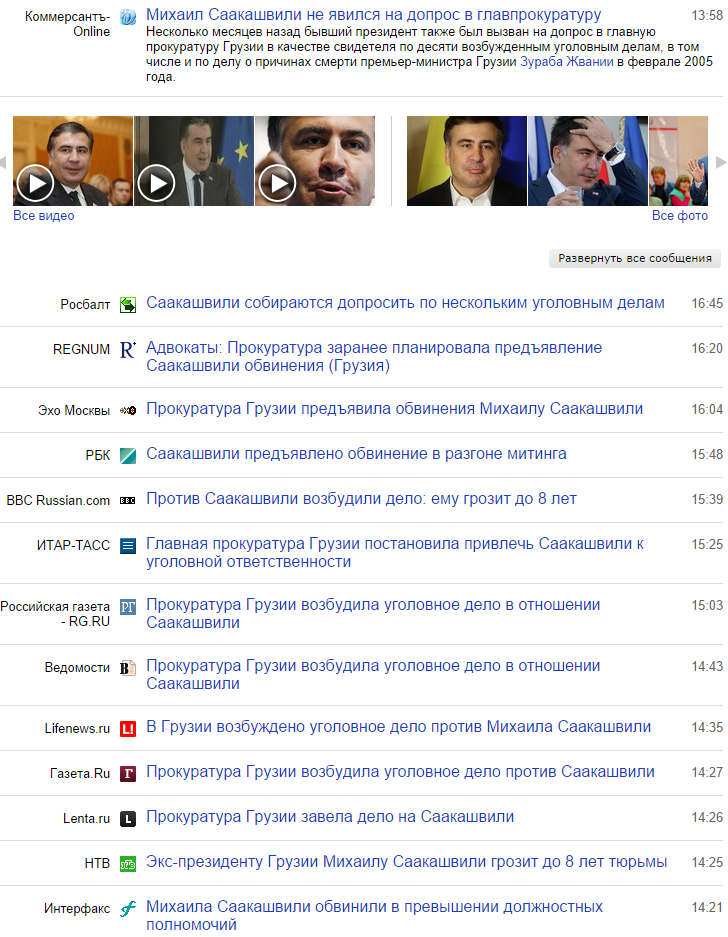Click the Lenta.ru source icon
The width and height of the screenshot is (728, 937).
coord(128,819)
